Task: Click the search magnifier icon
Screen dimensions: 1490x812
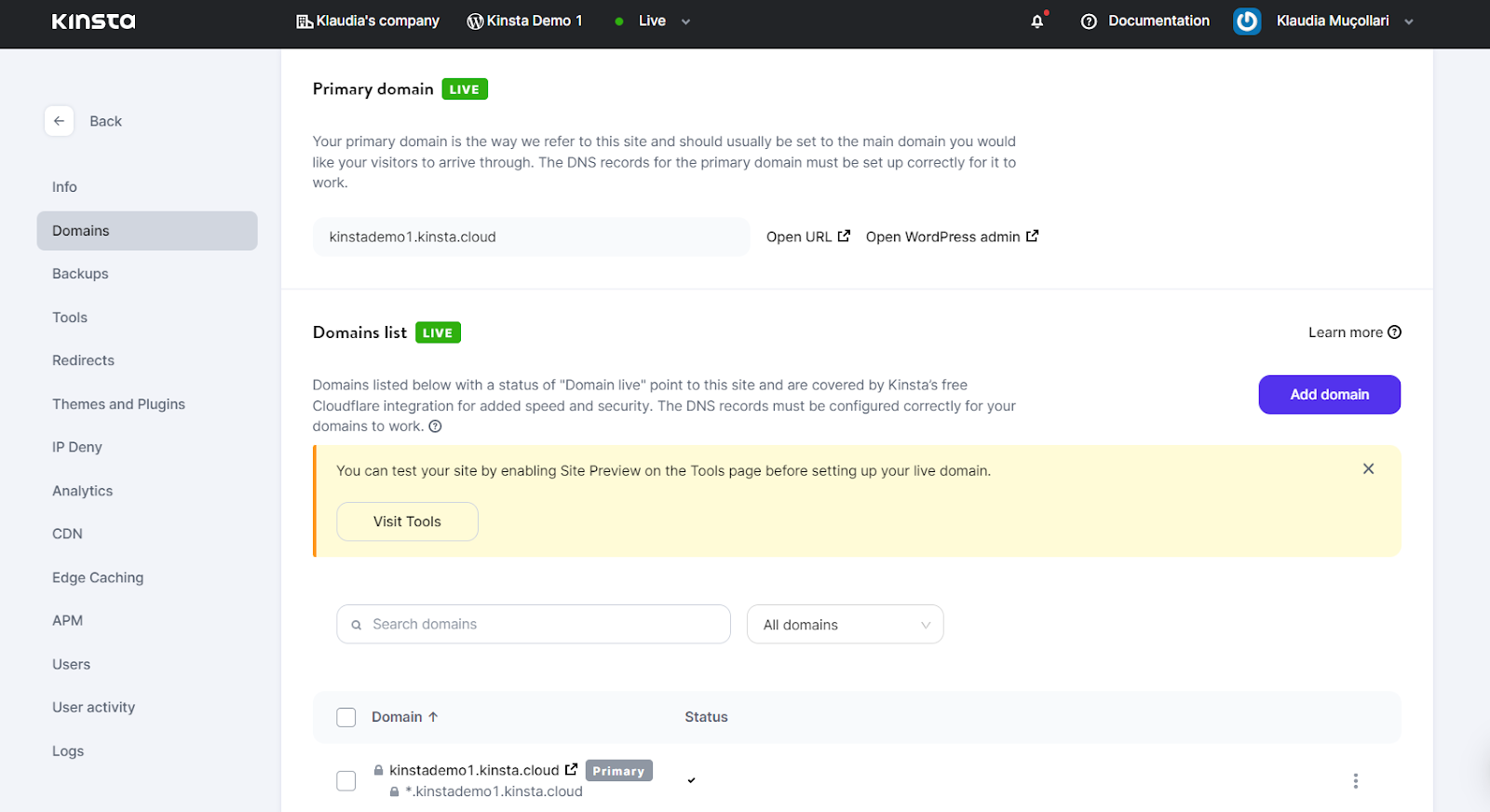Action: click(356, 625)
